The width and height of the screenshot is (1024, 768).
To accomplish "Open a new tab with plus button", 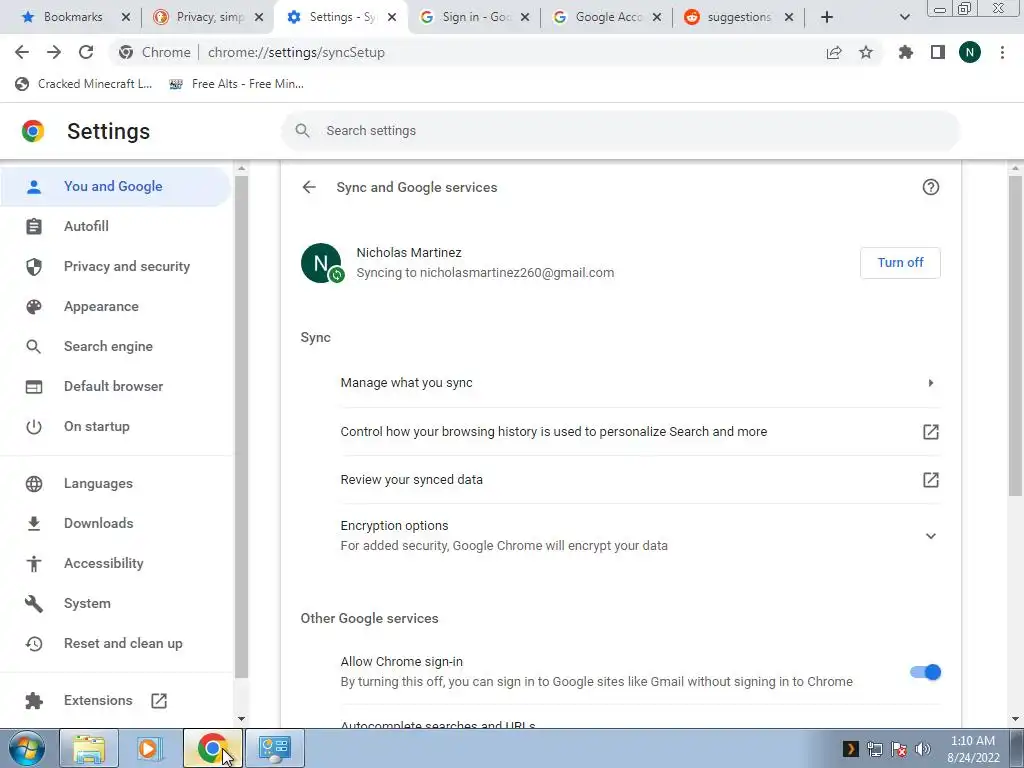I will pos(827,17).
